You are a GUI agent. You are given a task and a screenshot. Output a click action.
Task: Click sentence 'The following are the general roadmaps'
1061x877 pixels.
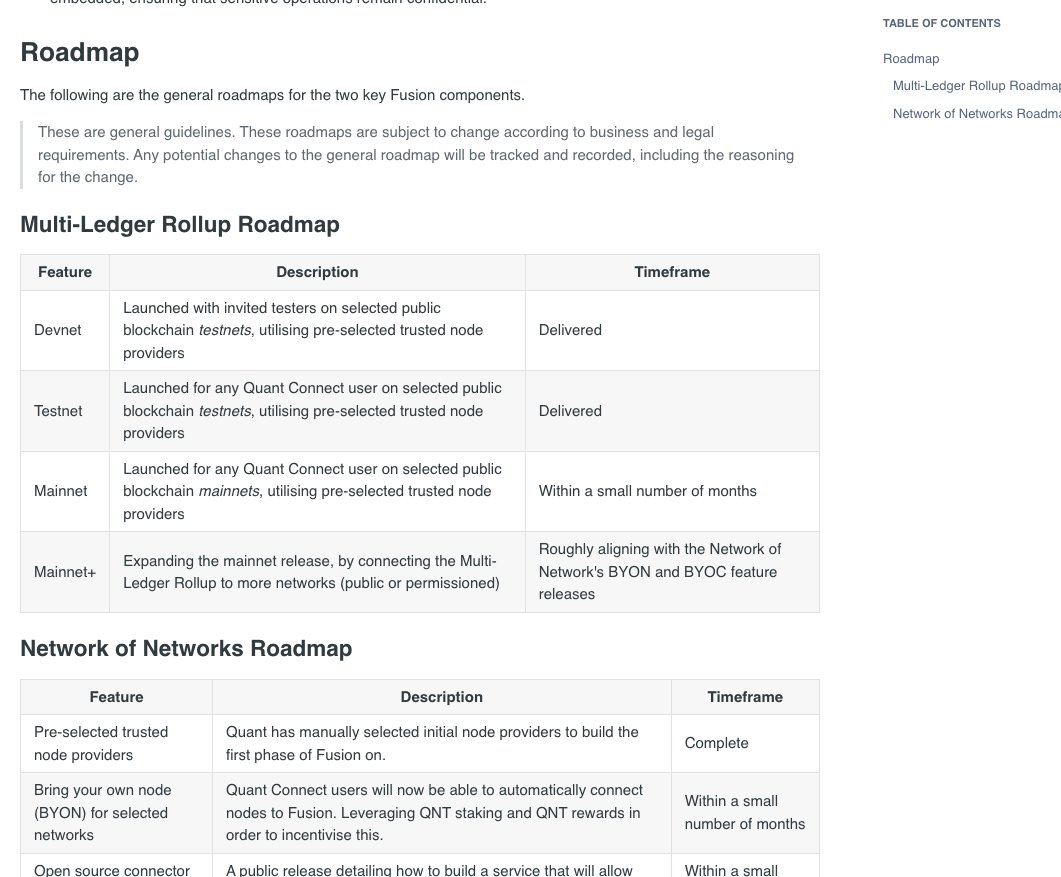(x=272, y=95)
